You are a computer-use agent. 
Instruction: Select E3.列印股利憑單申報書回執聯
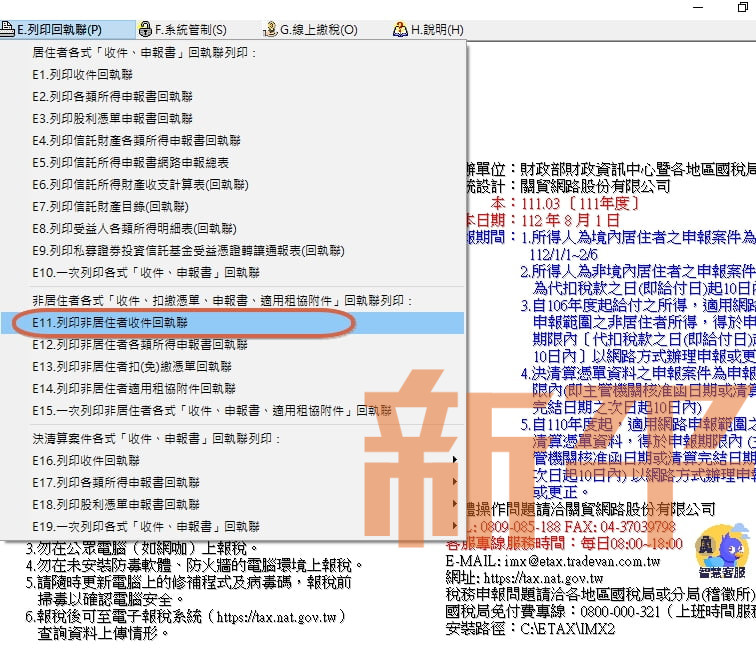112,119
